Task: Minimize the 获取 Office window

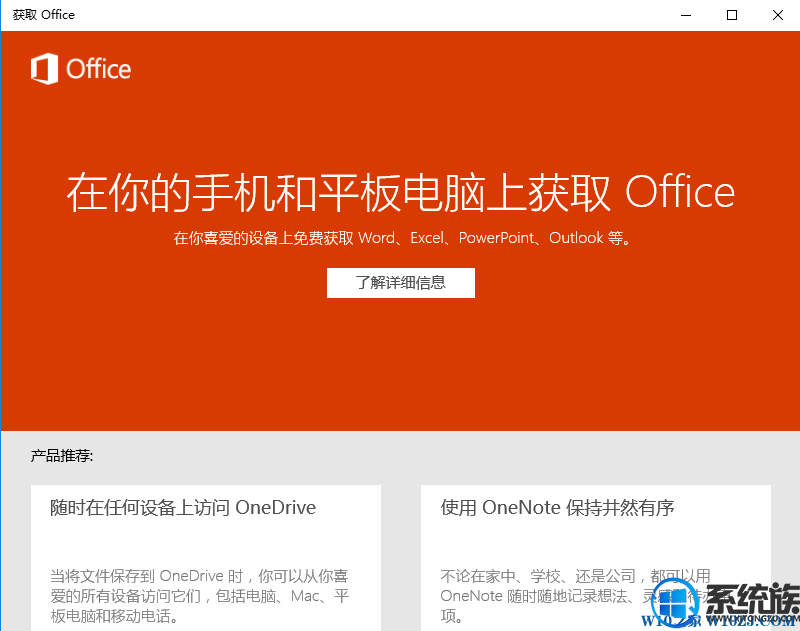Action: click(686, 15)
